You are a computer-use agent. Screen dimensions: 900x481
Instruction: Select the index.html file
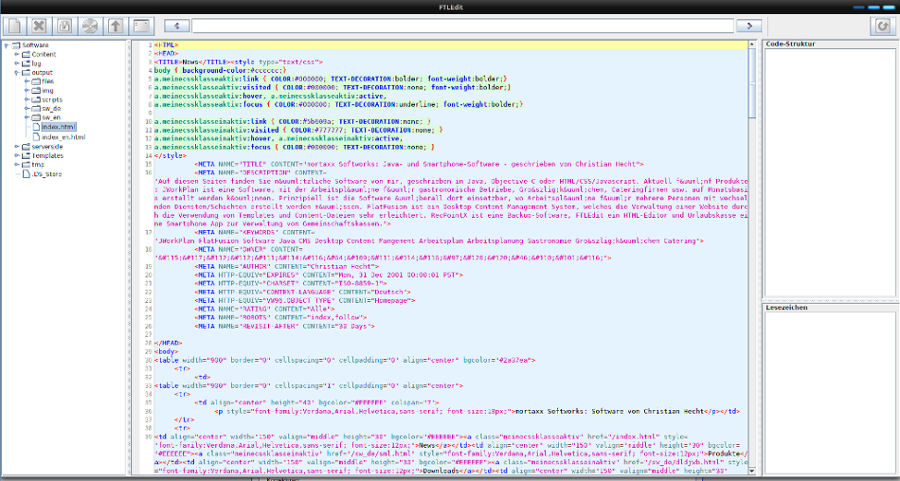[x=59, y=127]
